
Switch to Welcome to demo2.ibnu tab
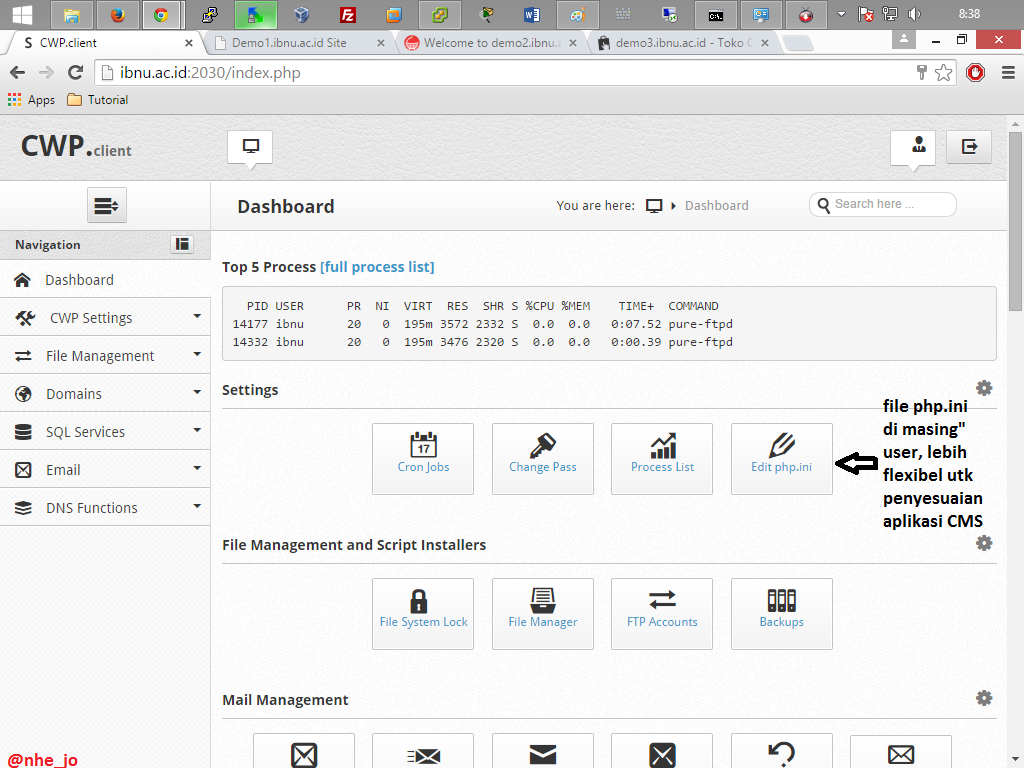[x=490, y=43]
